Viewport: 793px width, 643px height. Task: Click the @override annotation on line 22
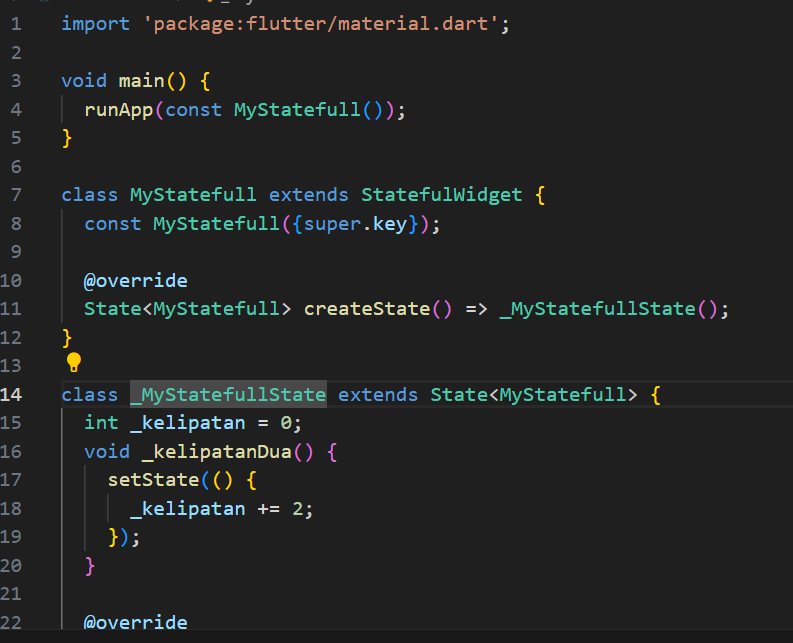(x=135, y=622)
